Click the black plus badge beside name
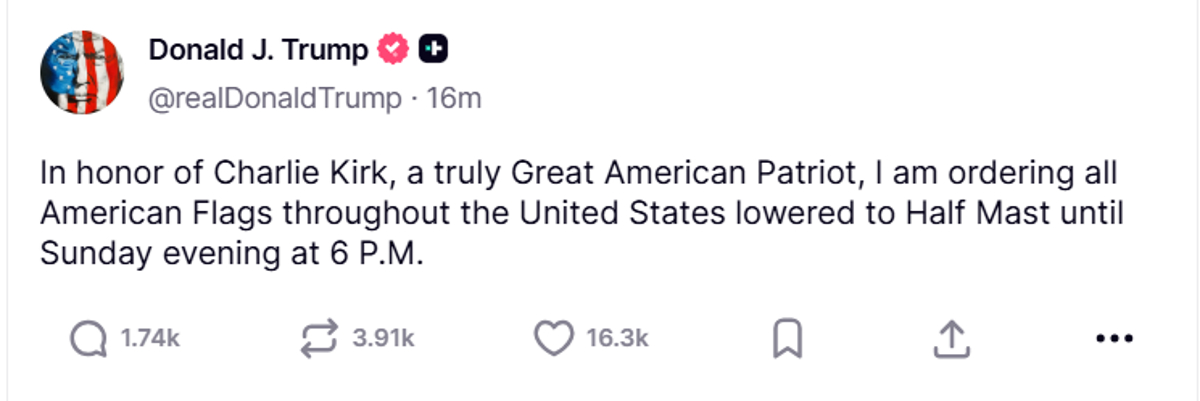The width and height of the screenshot is (1200, 401). 433,49
